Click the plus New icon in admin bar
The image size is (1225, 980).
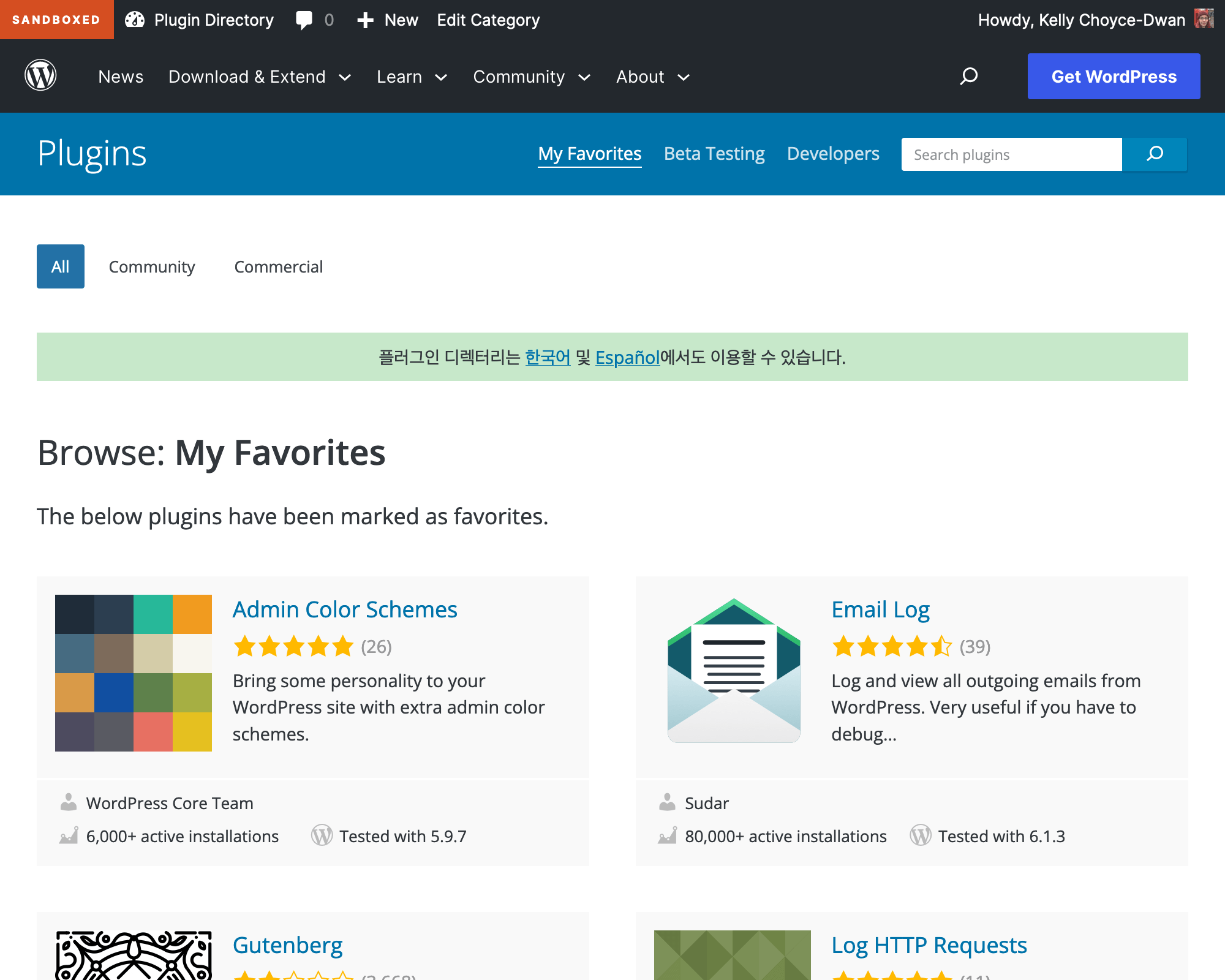pos(366,20)
